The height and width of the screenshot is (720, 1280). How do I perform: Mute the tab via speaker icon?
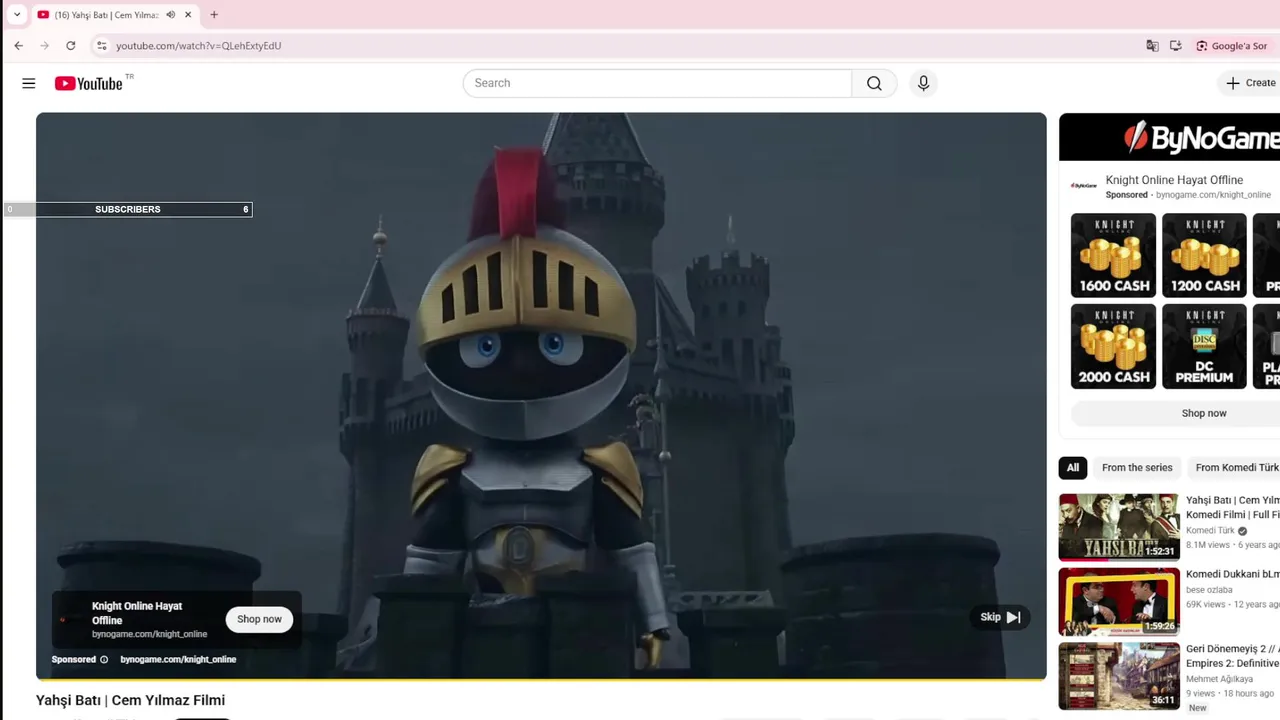[x=170, y=15]
